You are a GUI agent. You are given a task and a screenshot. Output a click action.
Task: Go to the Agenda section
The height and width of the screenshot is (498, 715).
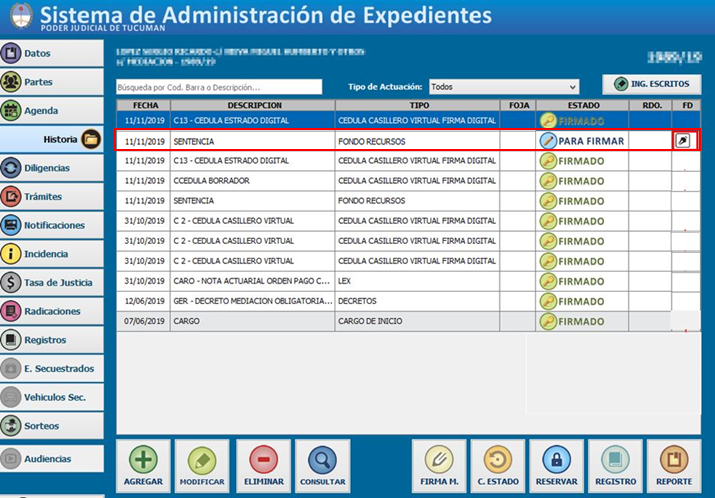(x=52, y=110)
